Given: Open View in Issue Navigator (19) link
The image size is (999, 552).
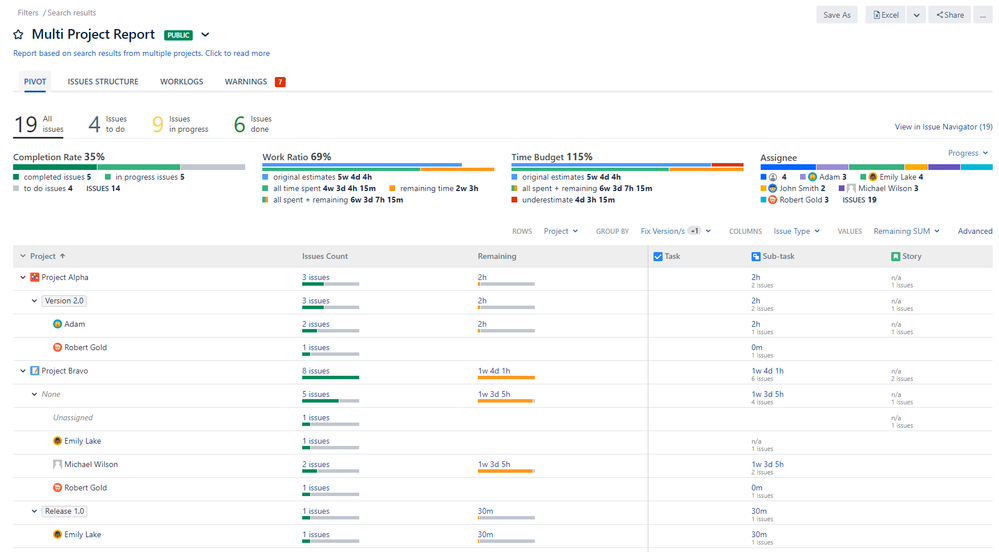Looking at the screenshot, I should tap(943, 127).
